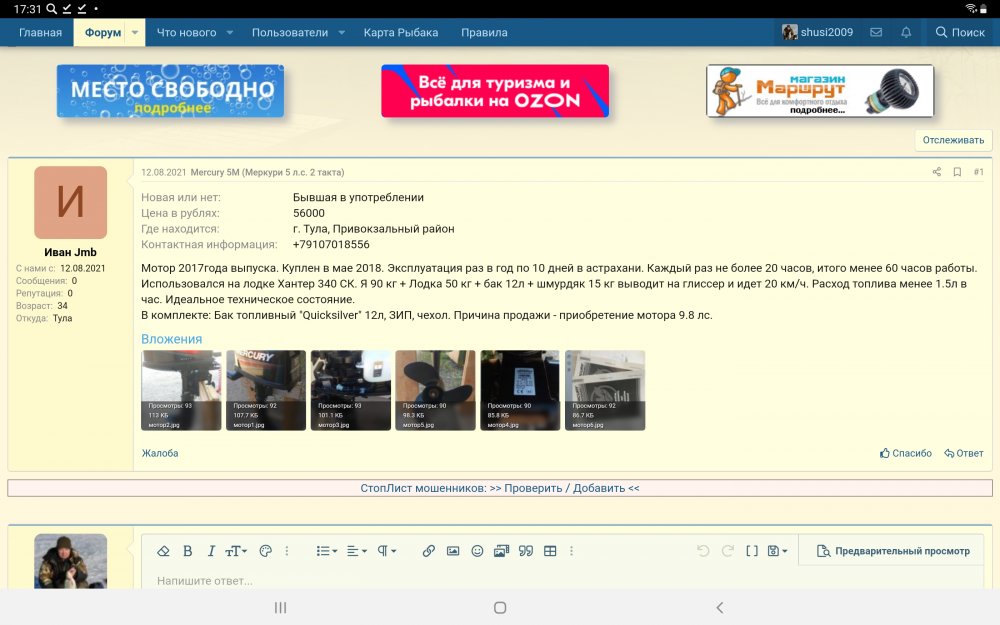Click the insert quote icon
The width and height of the screenshot is (1000, 625).
526,551
